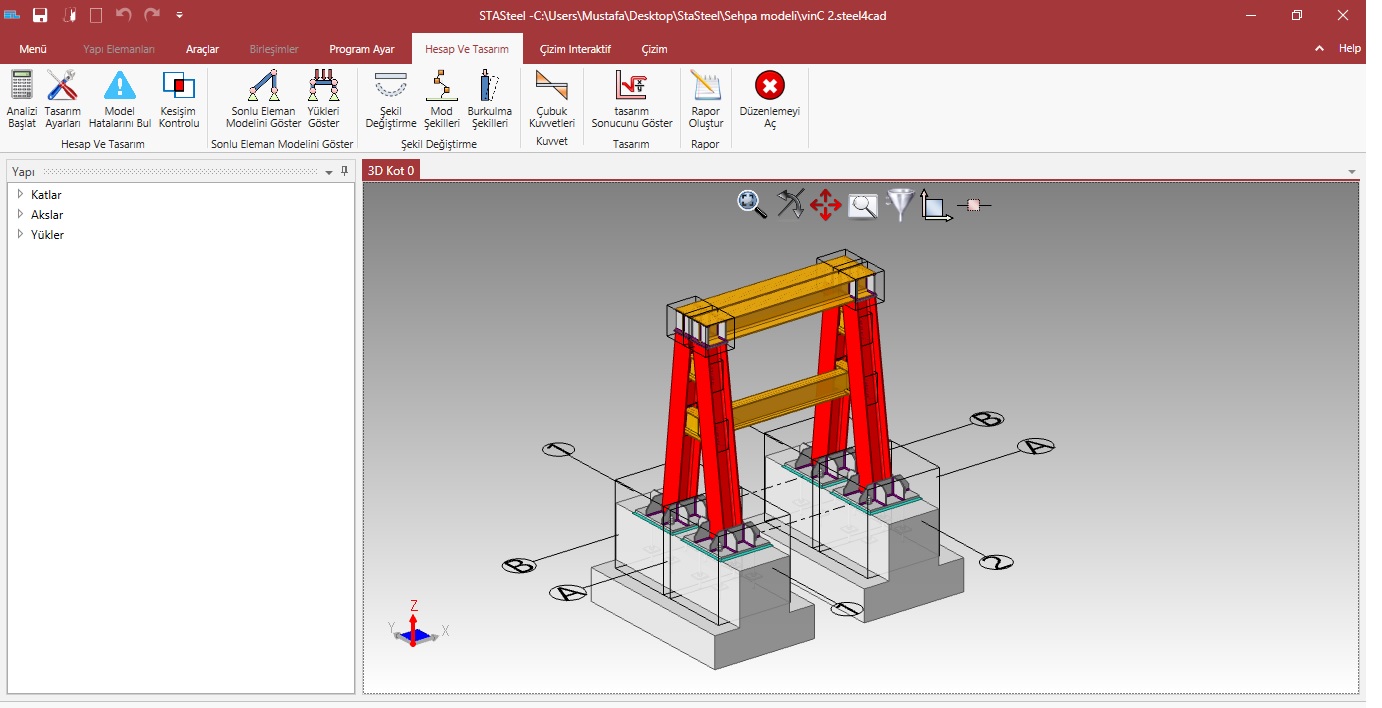The height and width of the screenshot is (708, 1382).
Task: Show finite element model (Sonlu Eleman)
Action: pos(263,98)
